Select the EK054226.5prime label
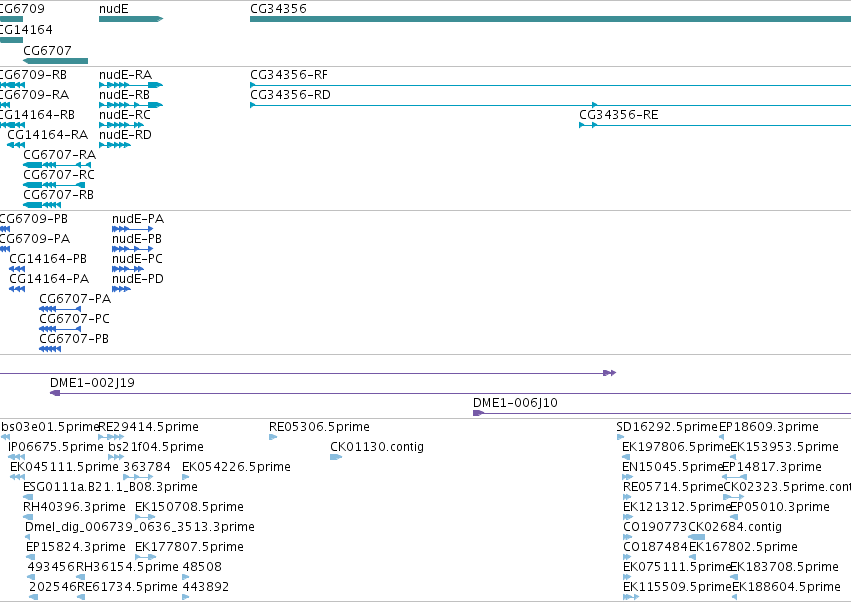Image resolution: width=851 pixels, height=602 pixels. tap(236, 467)
